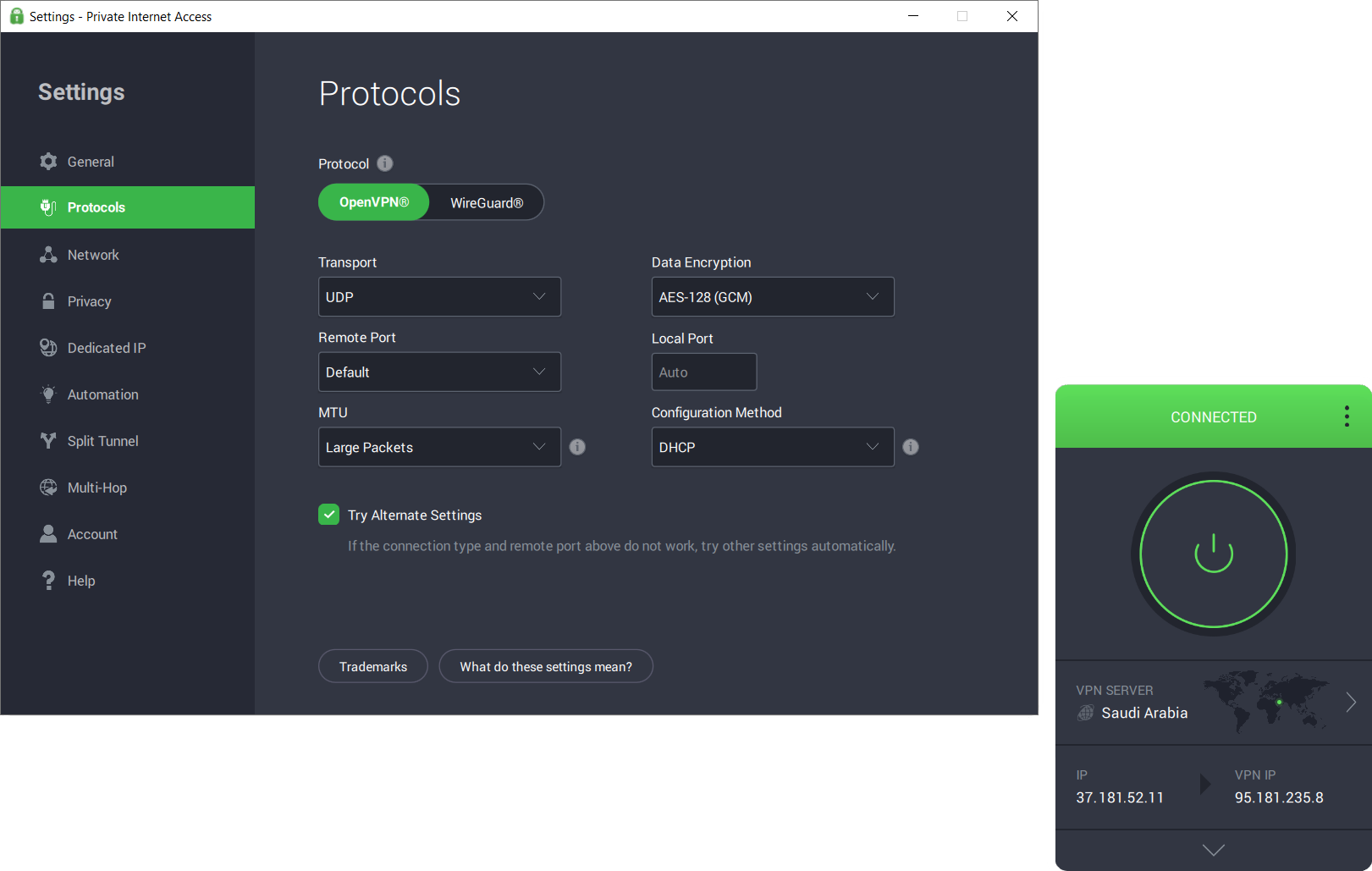
Task: Open Network settings via globe icon
Action: (49, 254)
